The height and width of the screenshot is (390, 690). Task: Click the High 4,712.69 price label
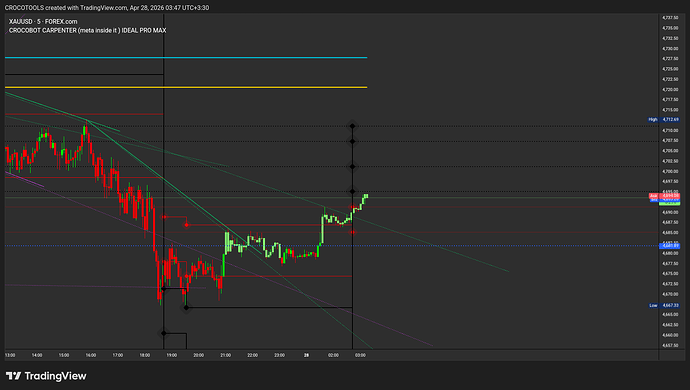point(664,120)
